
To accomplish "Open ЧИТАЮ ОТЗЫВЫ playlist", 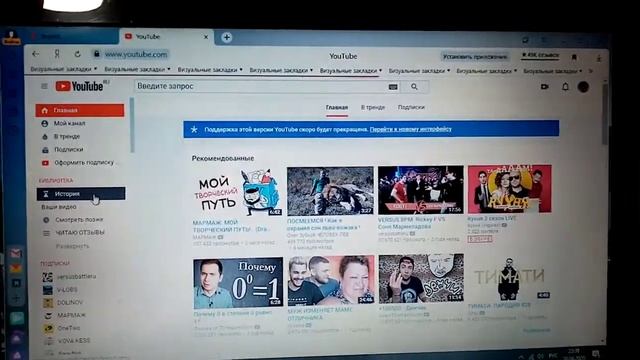I will [x=80, y=233].
